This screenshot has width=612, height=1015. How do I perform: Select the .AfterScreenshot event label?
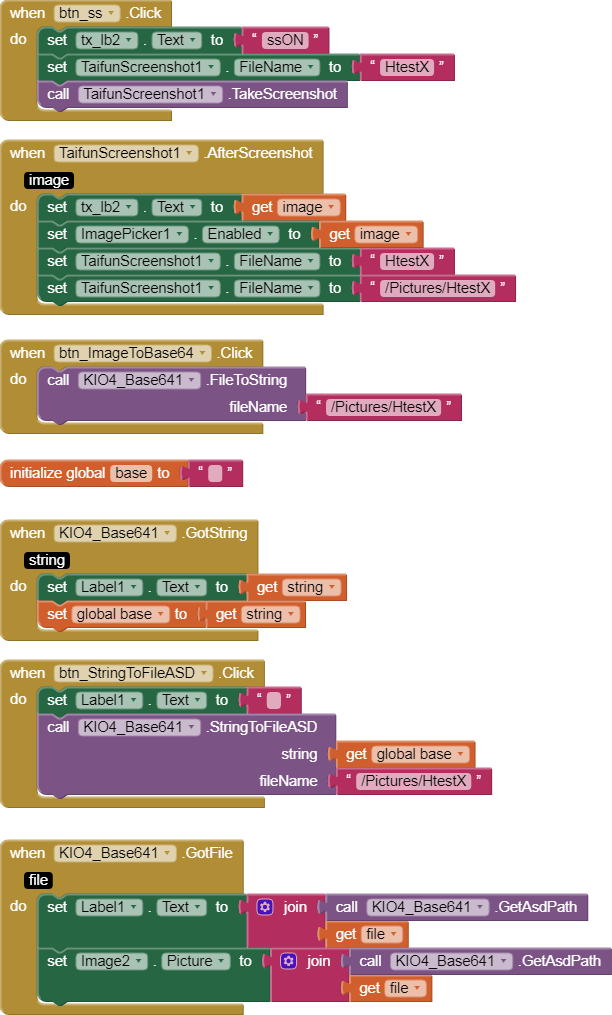[258, 153]
